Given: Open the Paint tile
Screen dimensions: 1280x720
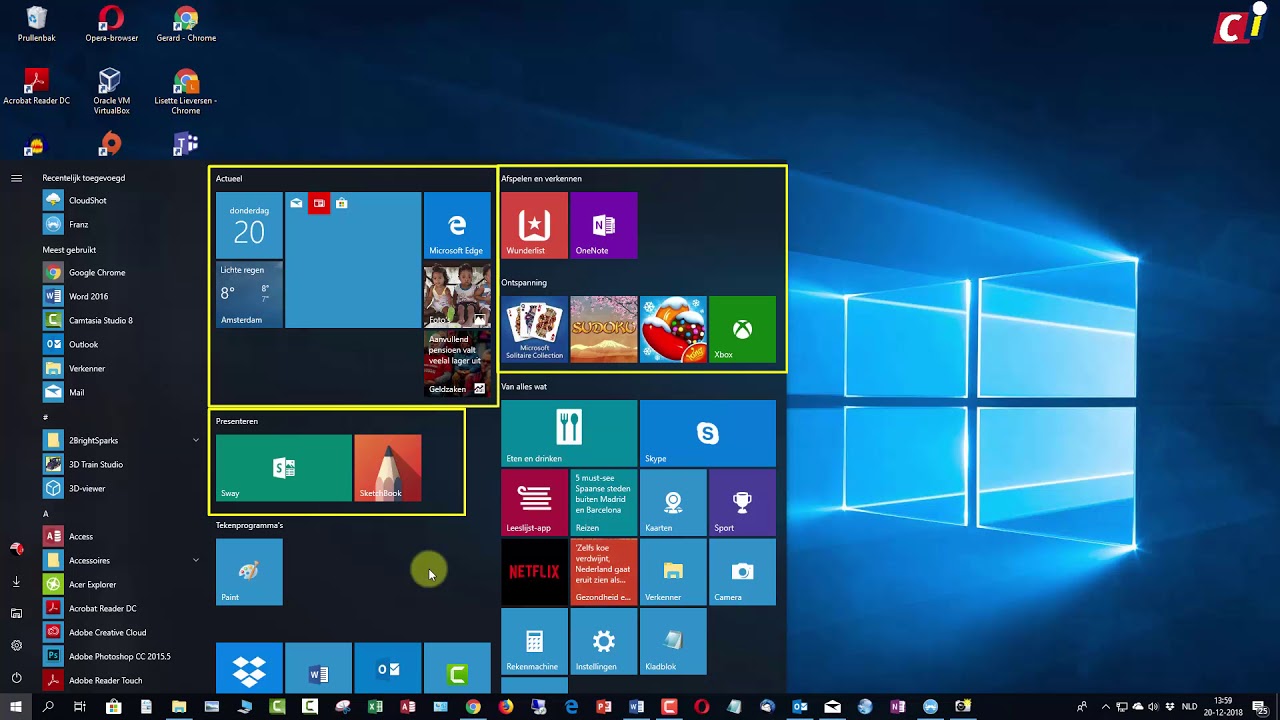Looking at the screenshot, I should (249, 572).
